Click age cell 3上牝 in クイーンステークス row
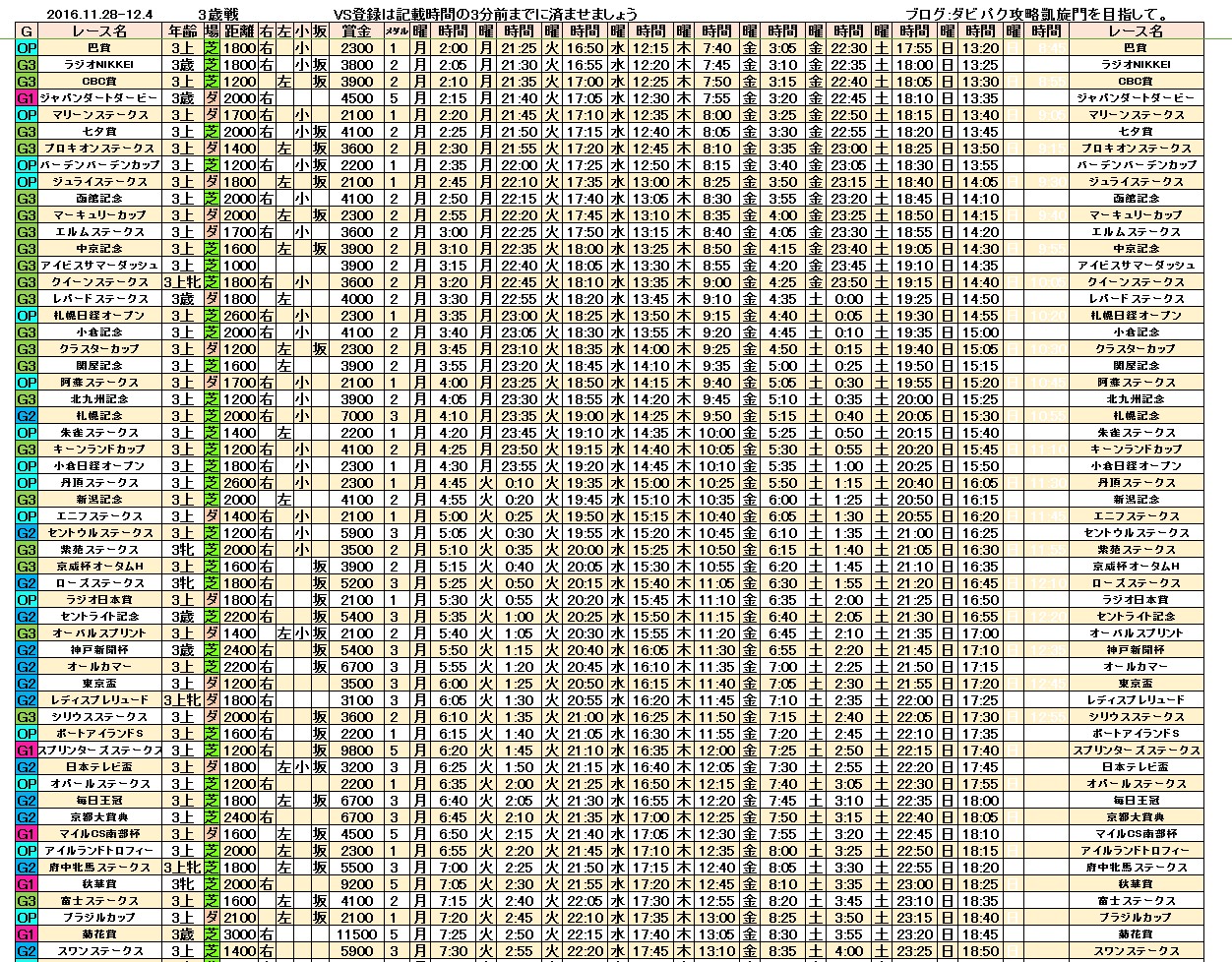Image resolution: width=1232 pixels, height=962 pixels. point(182,282)
